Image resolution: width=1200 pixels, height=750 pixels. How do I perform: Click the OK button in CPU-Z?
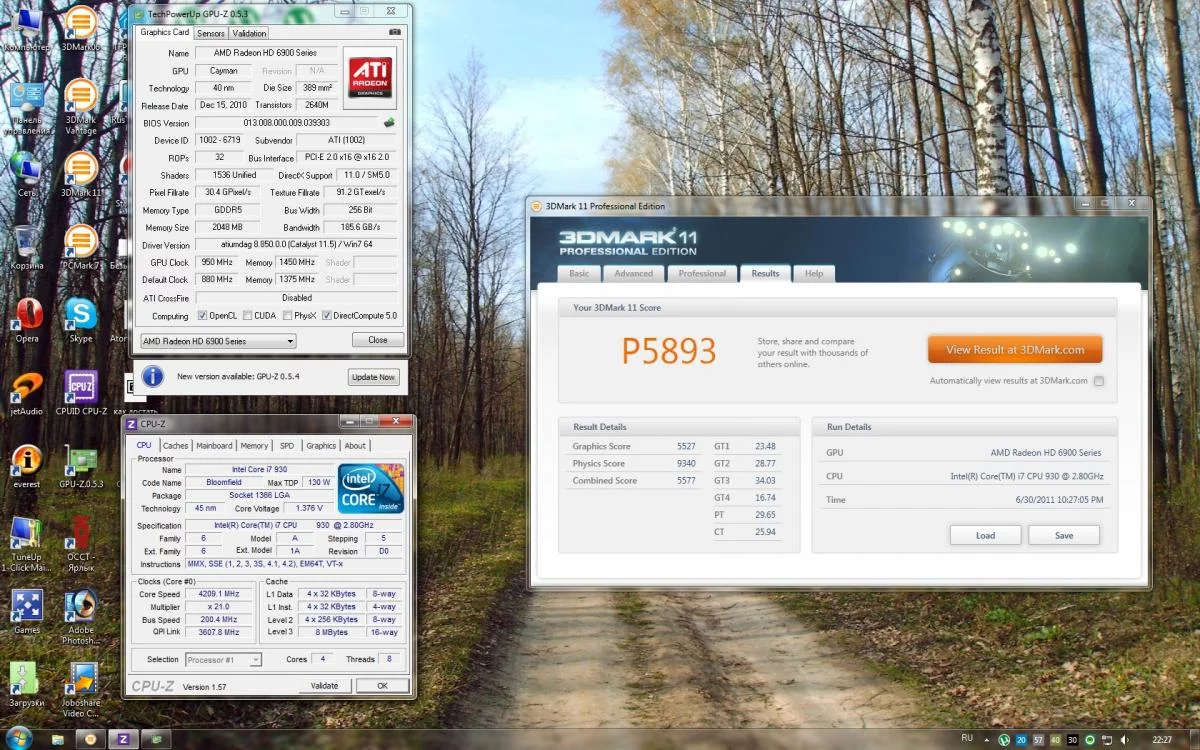[381, 686]
